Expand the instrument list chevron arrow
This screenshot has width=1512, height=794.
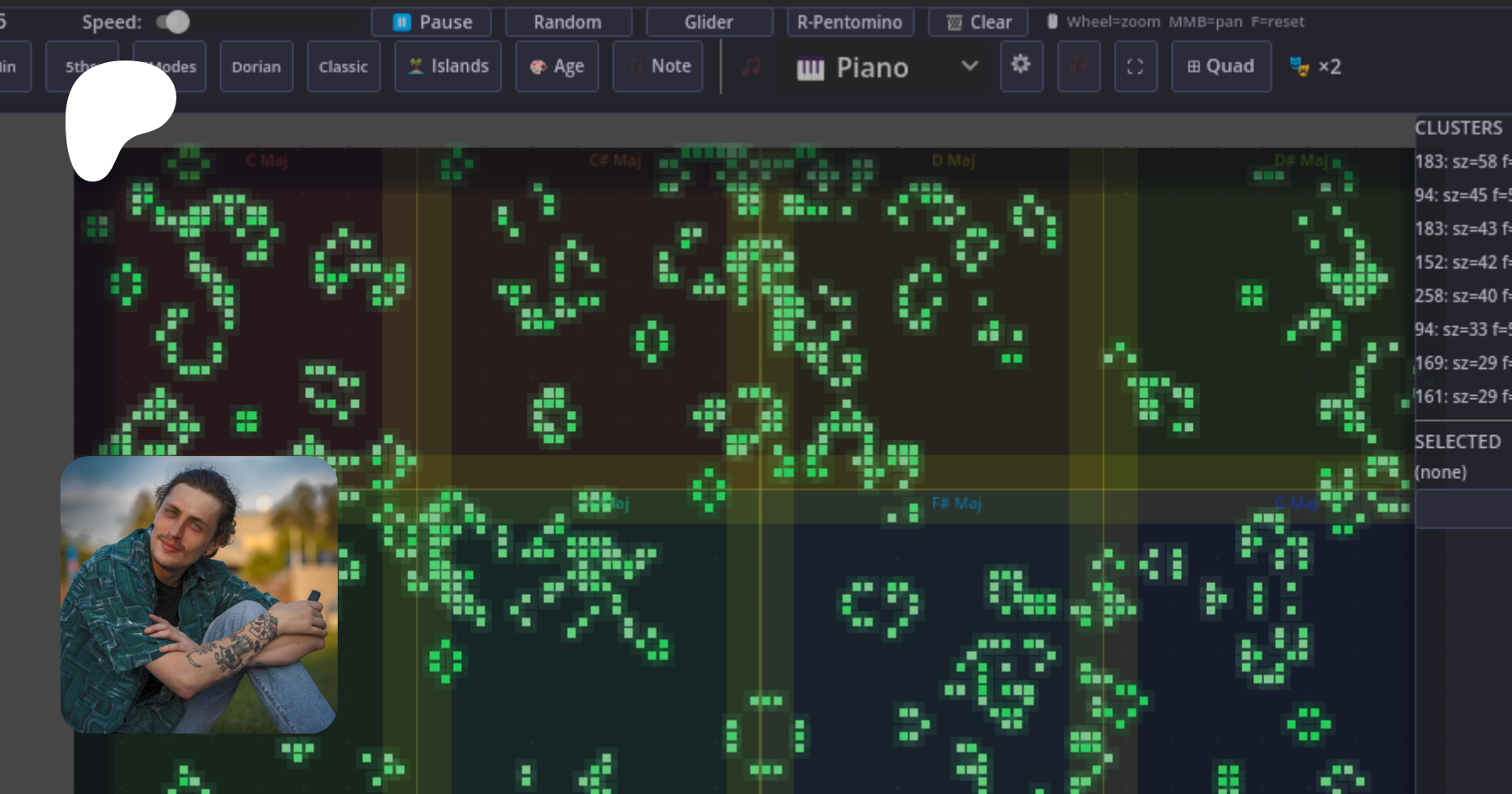point(969,66)
